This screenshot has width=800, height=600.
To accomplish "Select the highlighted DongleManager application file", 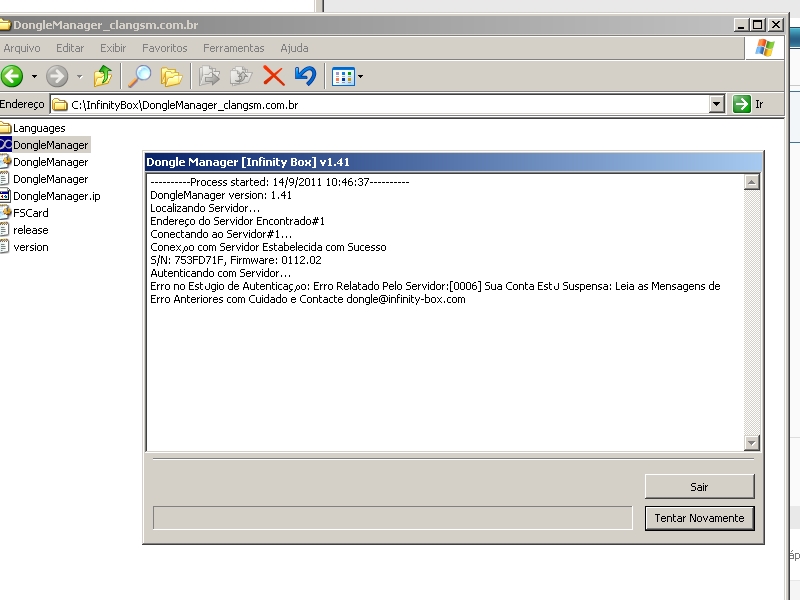I will pyautogui.click(x=45, y=145).
